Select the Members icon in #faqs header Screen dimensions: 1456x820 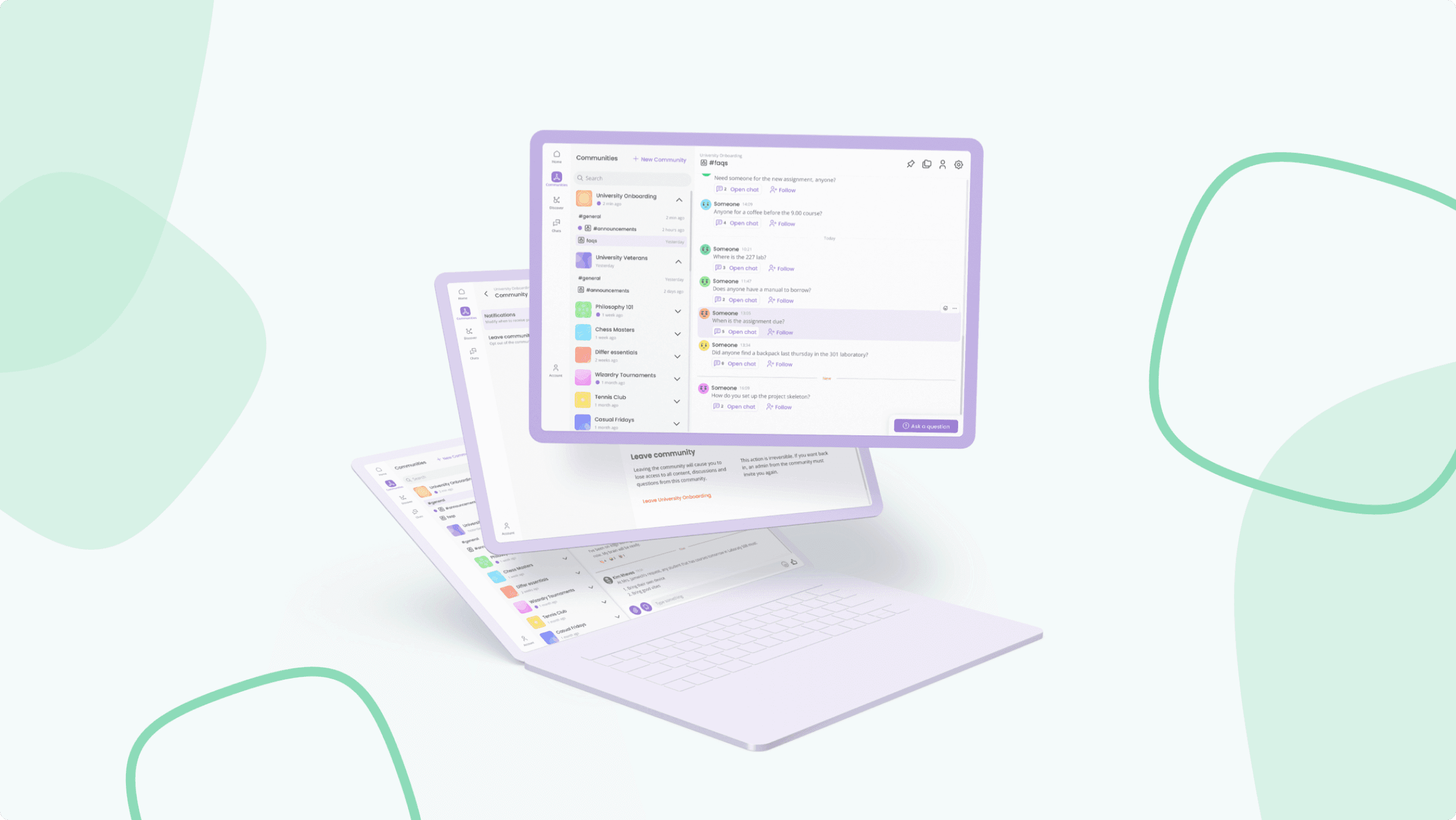(941, 164)
